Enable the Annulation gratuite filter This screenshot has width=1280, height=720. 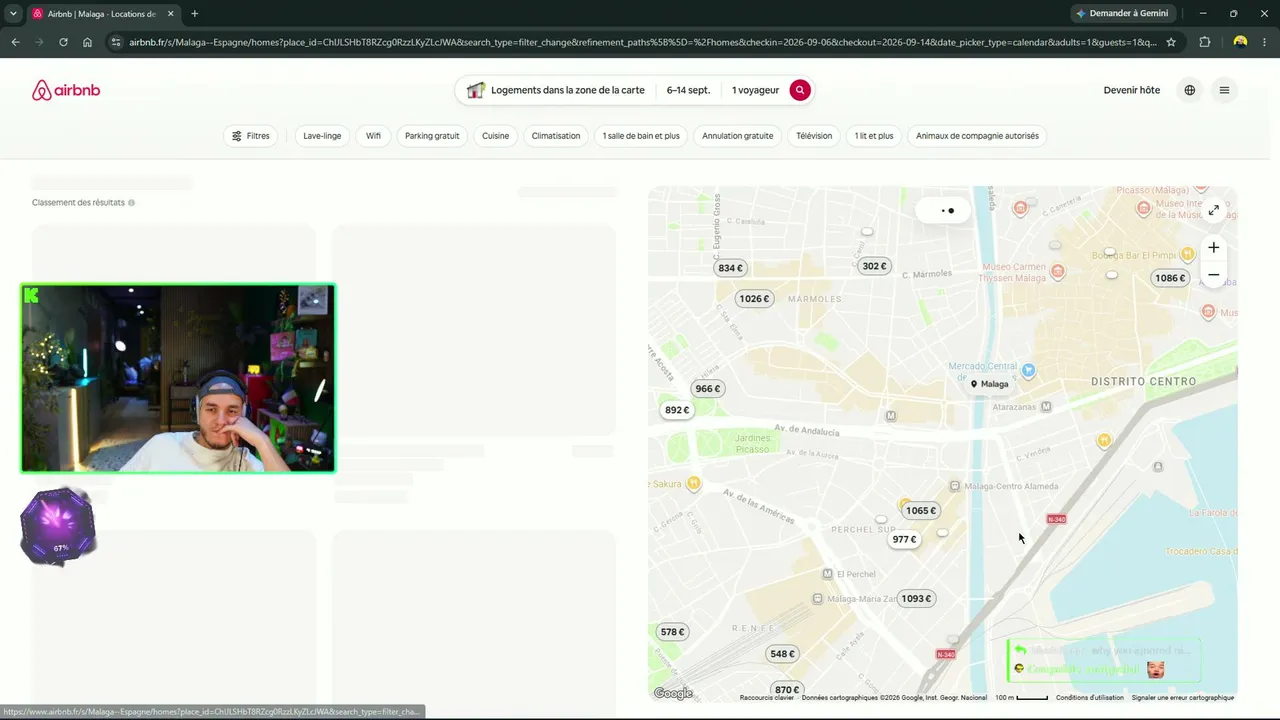pyautogui.click(x=738, y=136)
